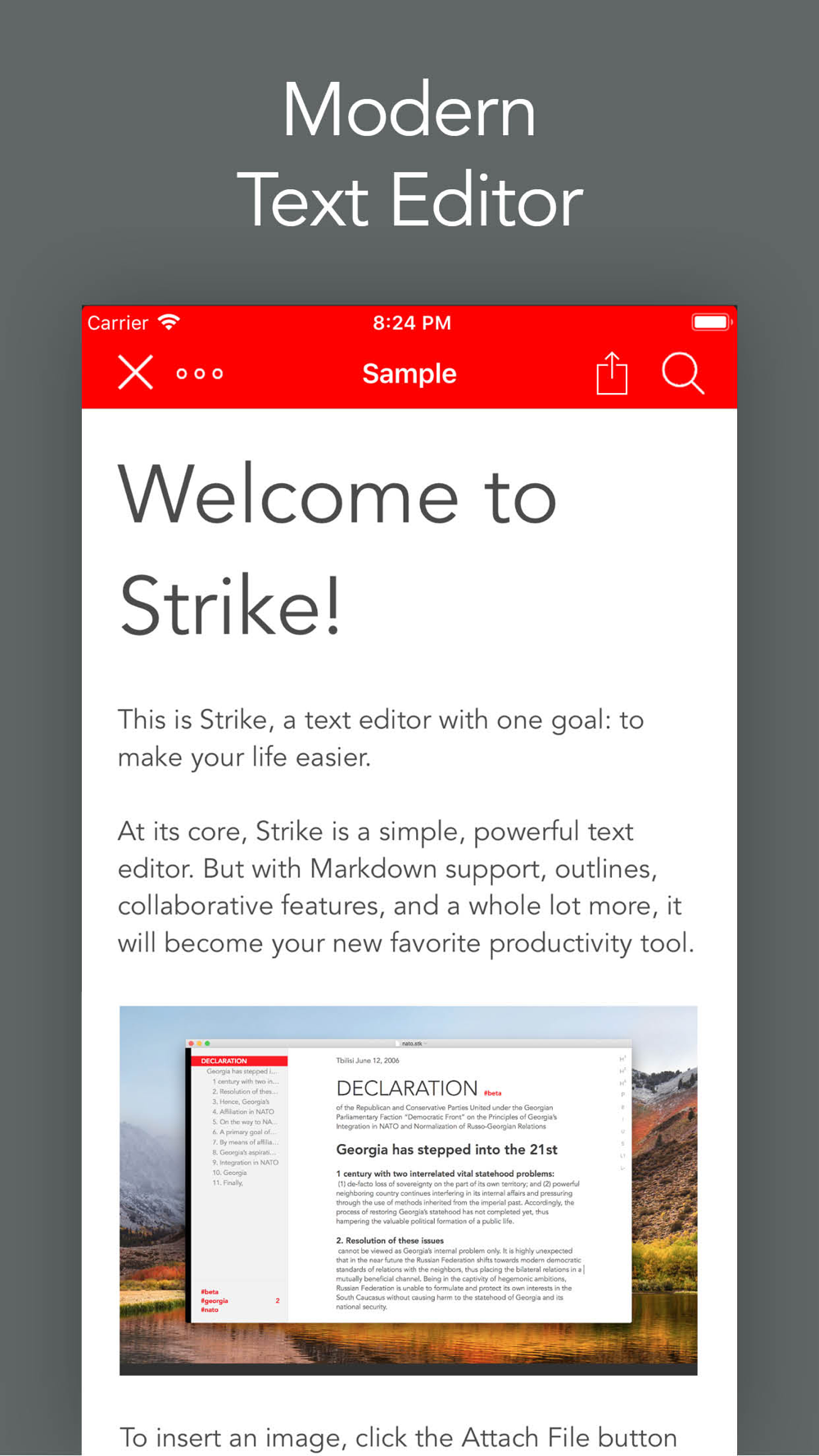Viewport: 819px width, 1456px height.
Task: Tap the share icon in the red toolbar
Action: point(612,373)
